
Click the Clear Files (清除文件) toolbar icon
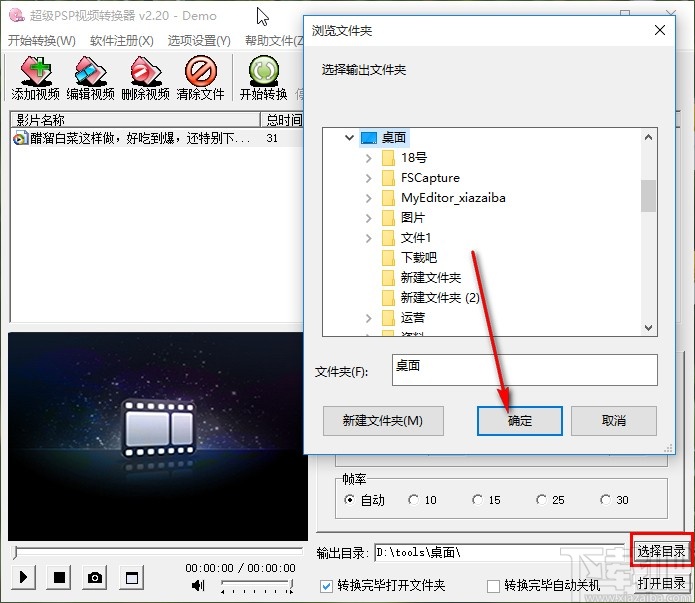pos(200,71)
